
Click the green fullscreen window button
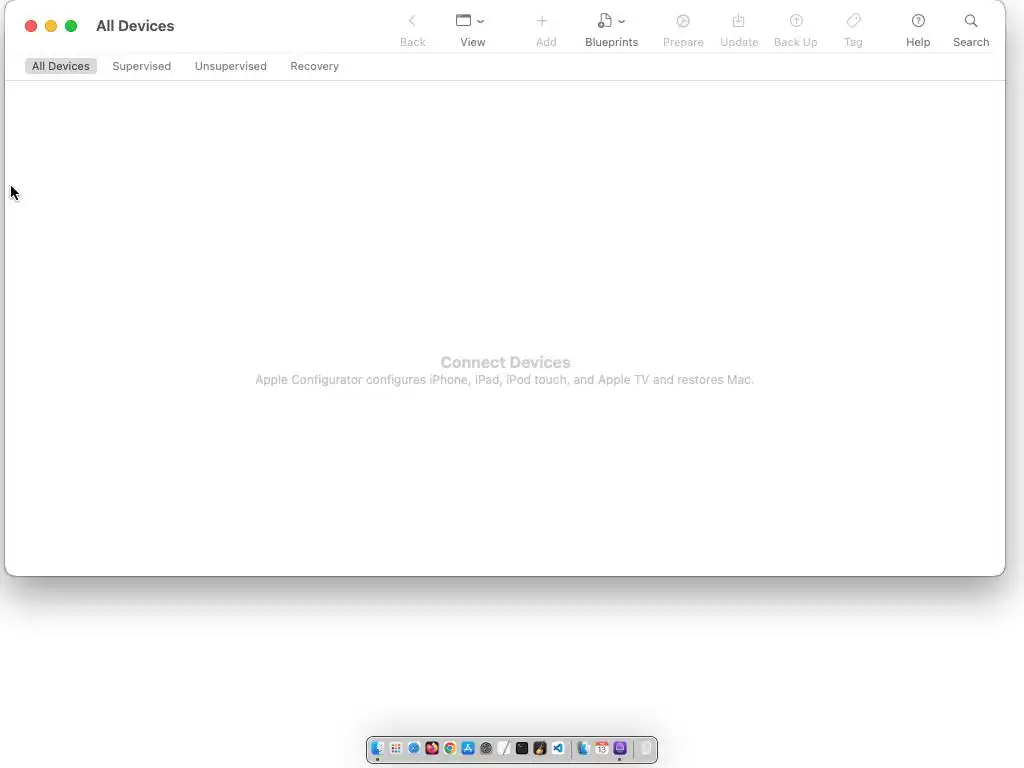[x=71, y=26]
